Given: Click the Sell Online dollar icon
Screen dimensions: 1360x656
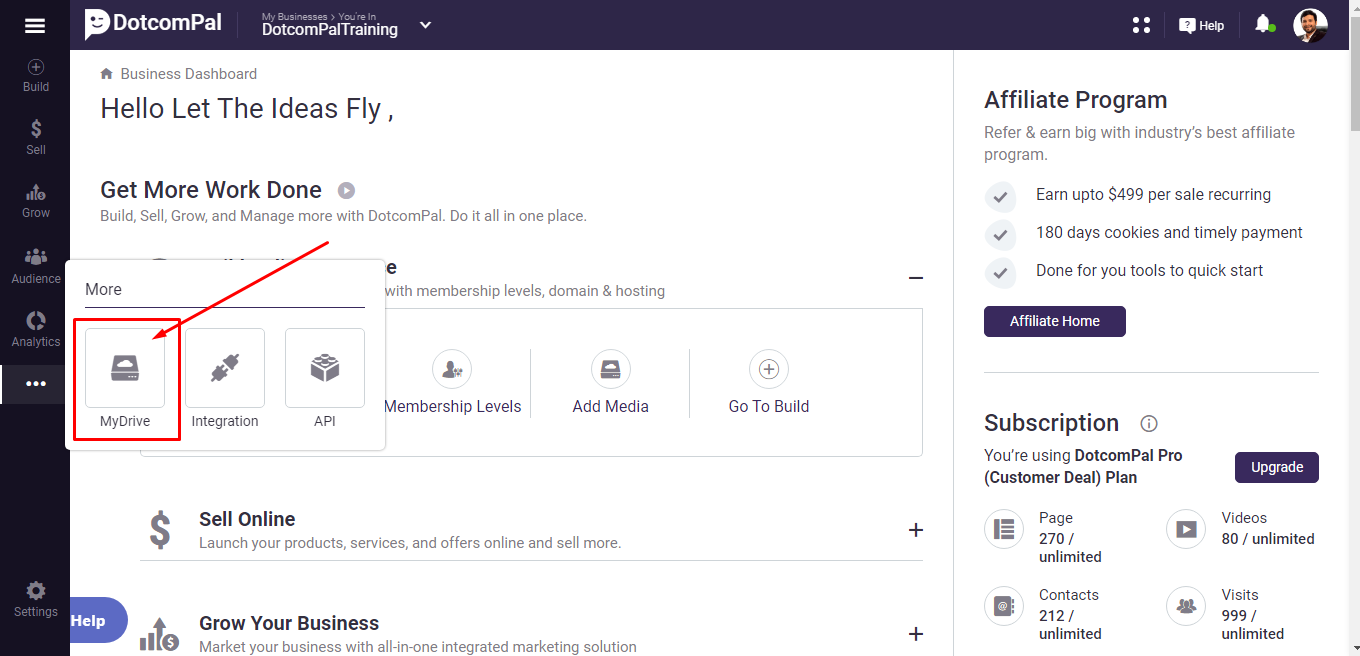Looking at the screenshot, I should pyautogui.click(x=160, y=530).
